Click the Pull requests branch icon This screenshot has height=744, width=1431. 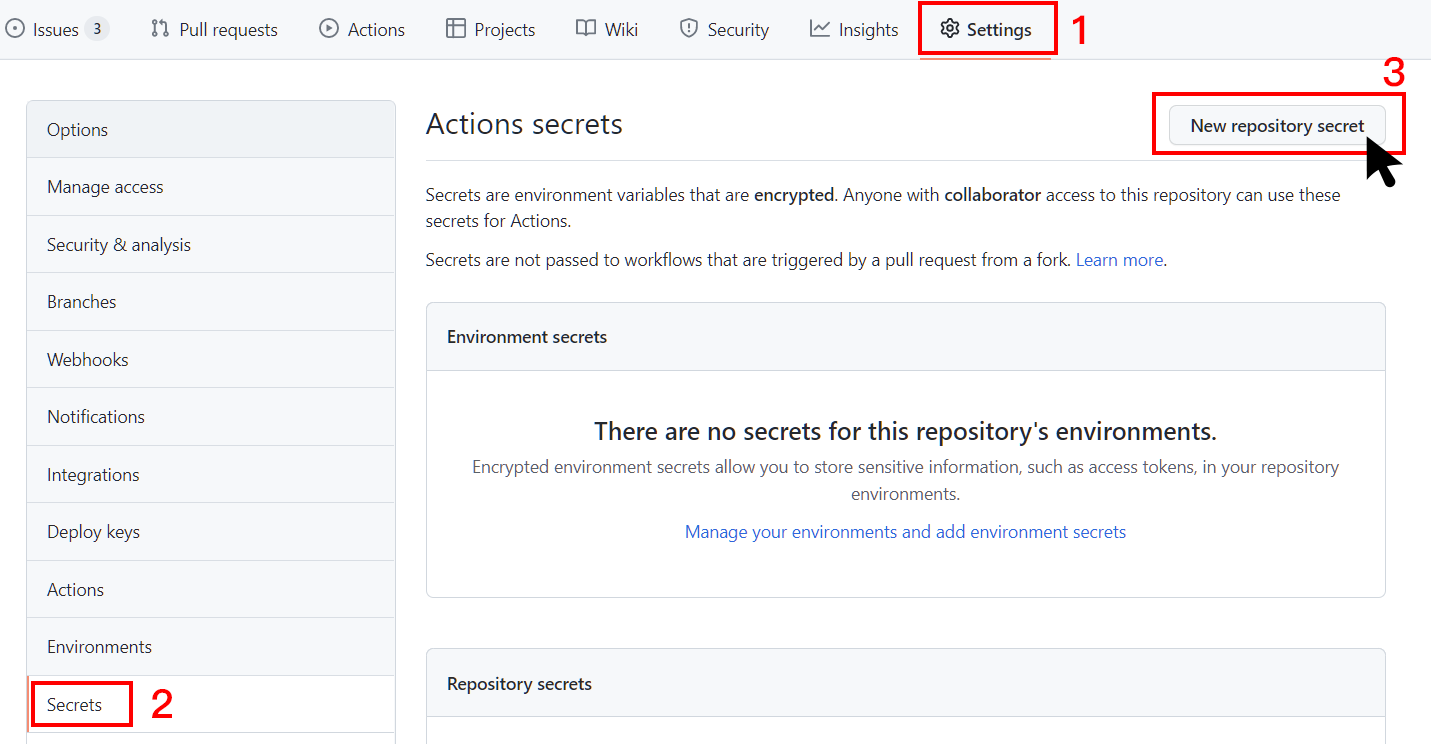click(160, 29)
